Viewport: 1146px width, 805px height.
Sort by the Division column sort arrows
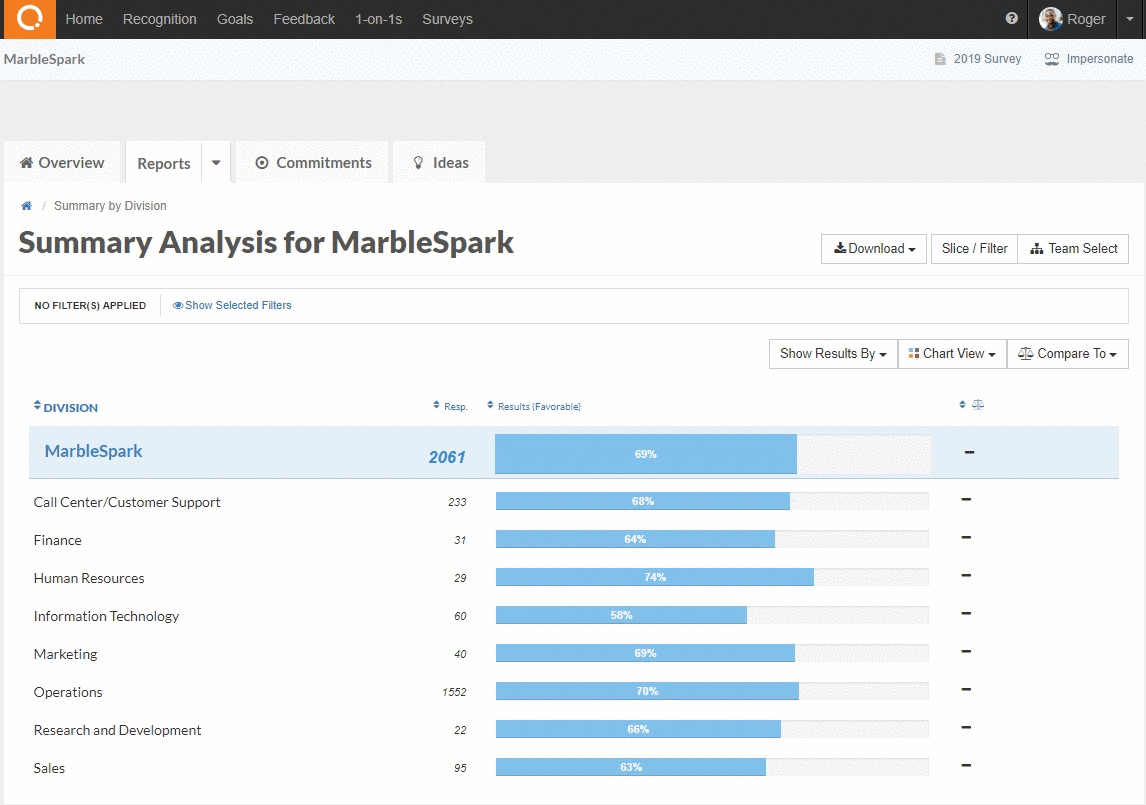(x=37, y=405)
